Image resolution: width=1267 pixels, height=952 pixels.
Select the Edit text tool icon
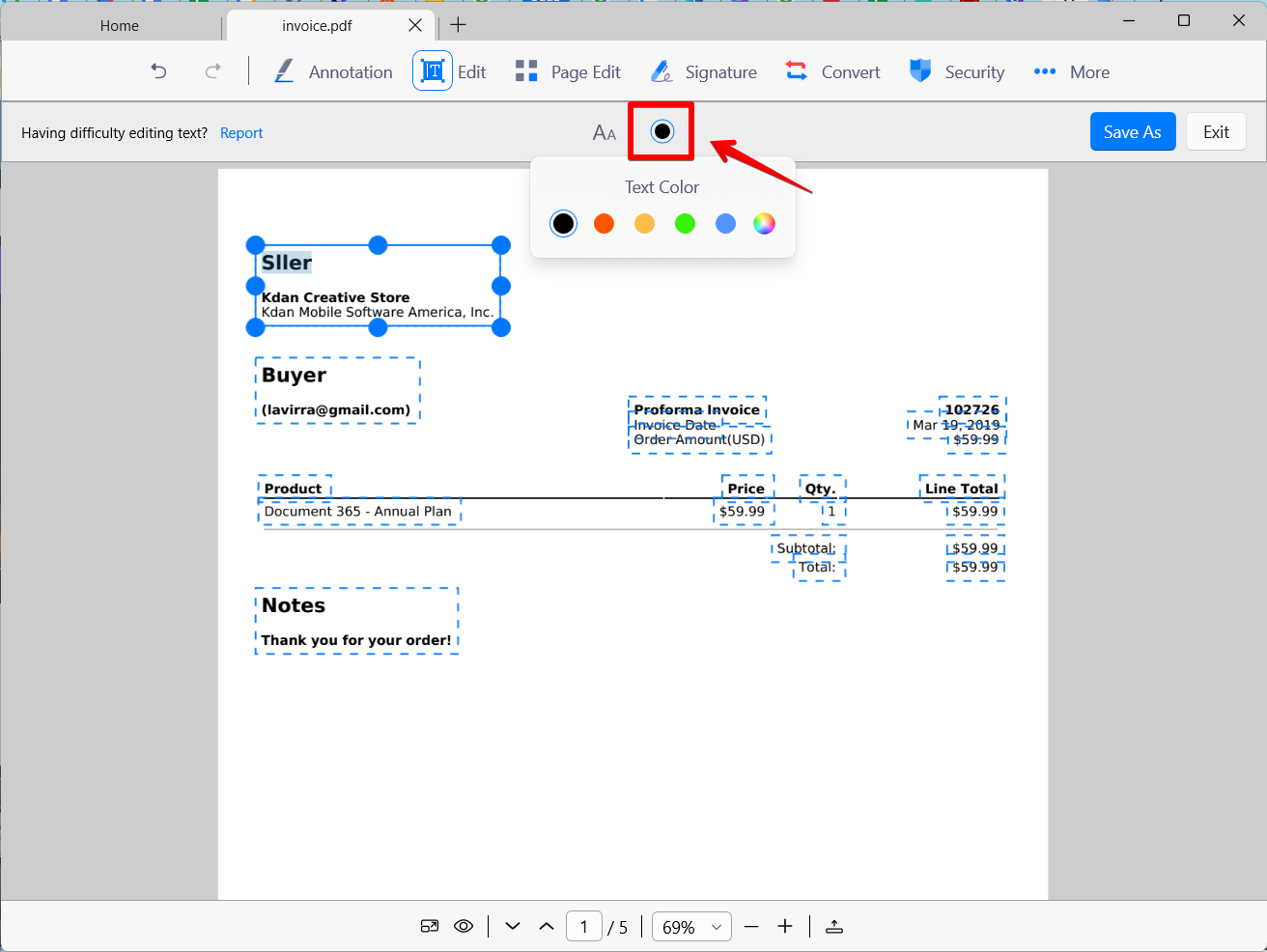pyautogui.click(x=433, y=71)
